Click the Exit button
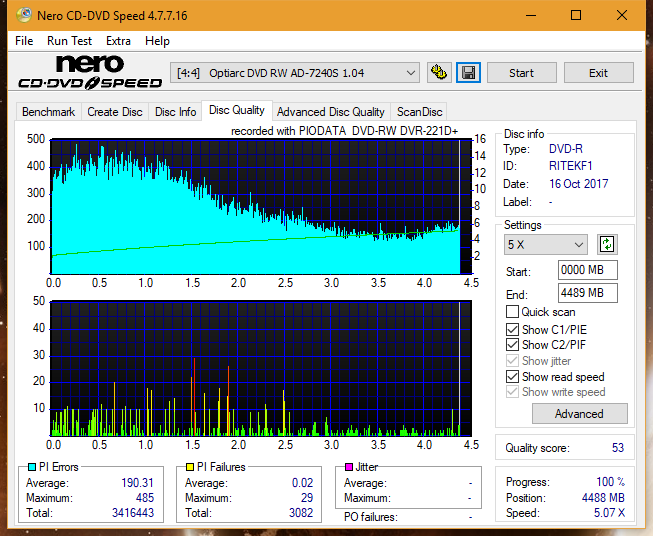This screenshot has width=653, height=536. point(598,73)
